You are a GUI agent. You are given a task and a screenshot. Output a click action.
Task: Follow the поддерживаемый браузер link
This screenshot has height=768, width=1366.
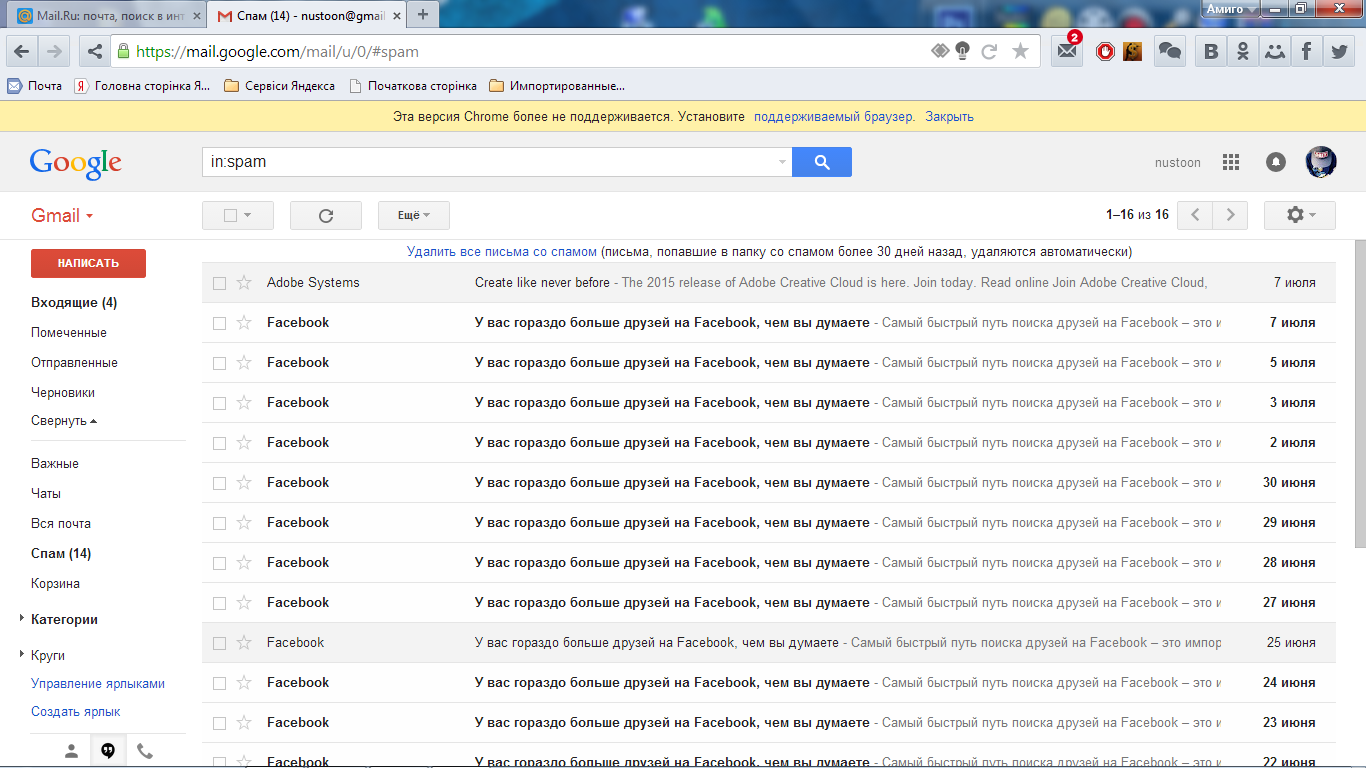coord(834,116)
